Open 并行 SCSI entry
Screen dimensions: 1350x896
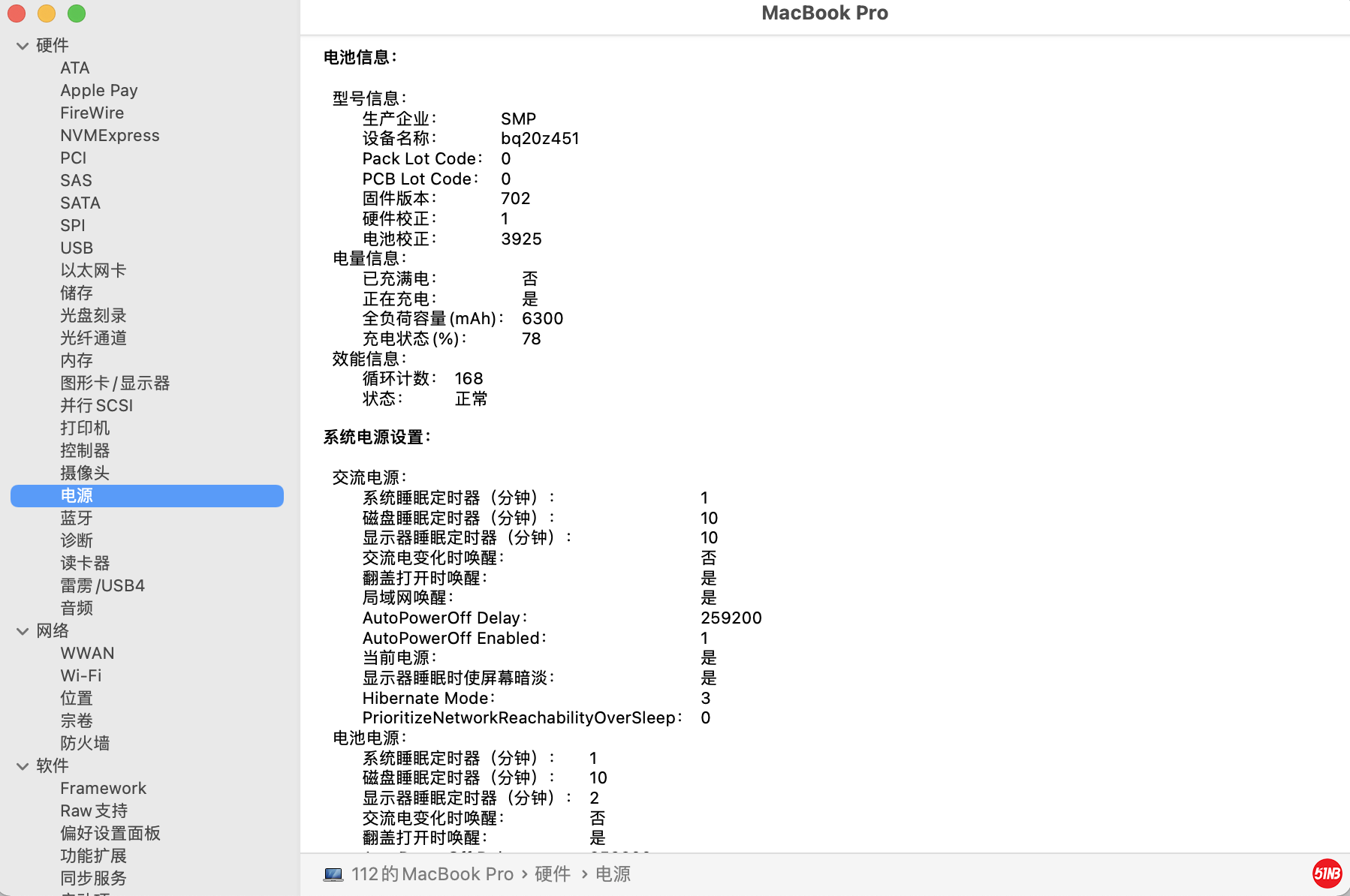[96, 406]
